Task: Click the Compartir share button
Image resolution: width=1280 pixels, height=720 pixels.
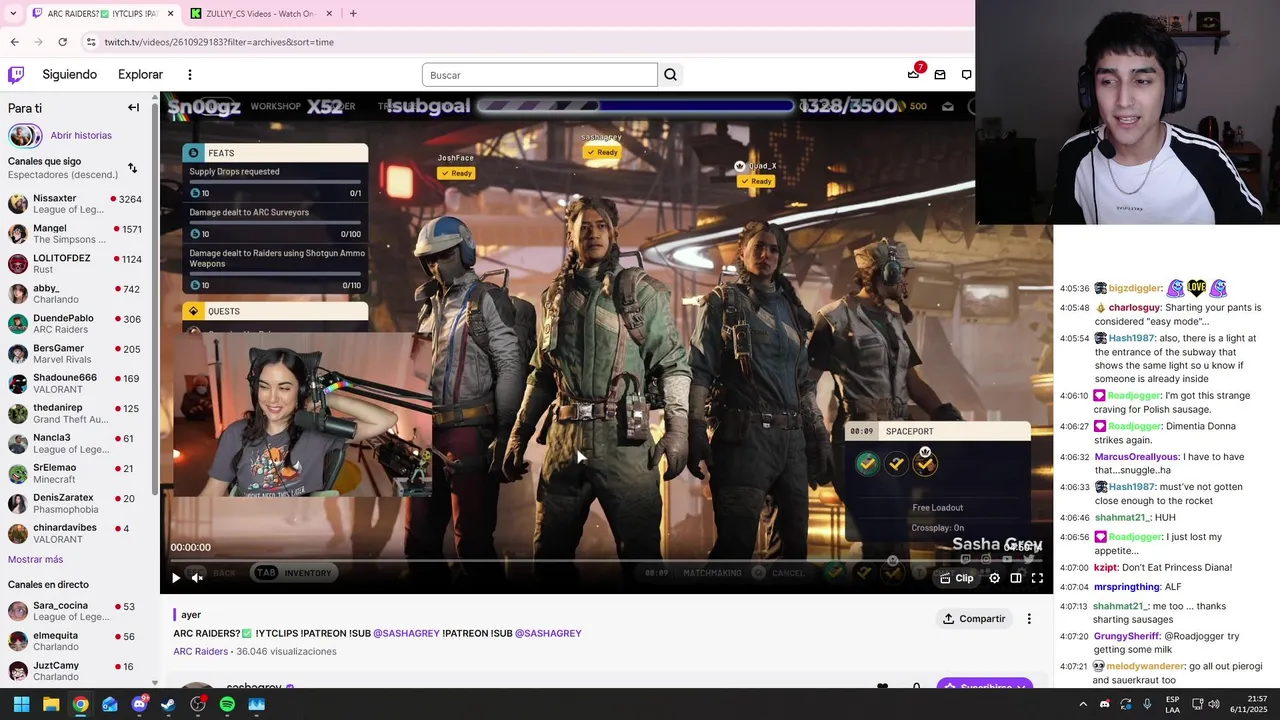Action: (974, 619)
